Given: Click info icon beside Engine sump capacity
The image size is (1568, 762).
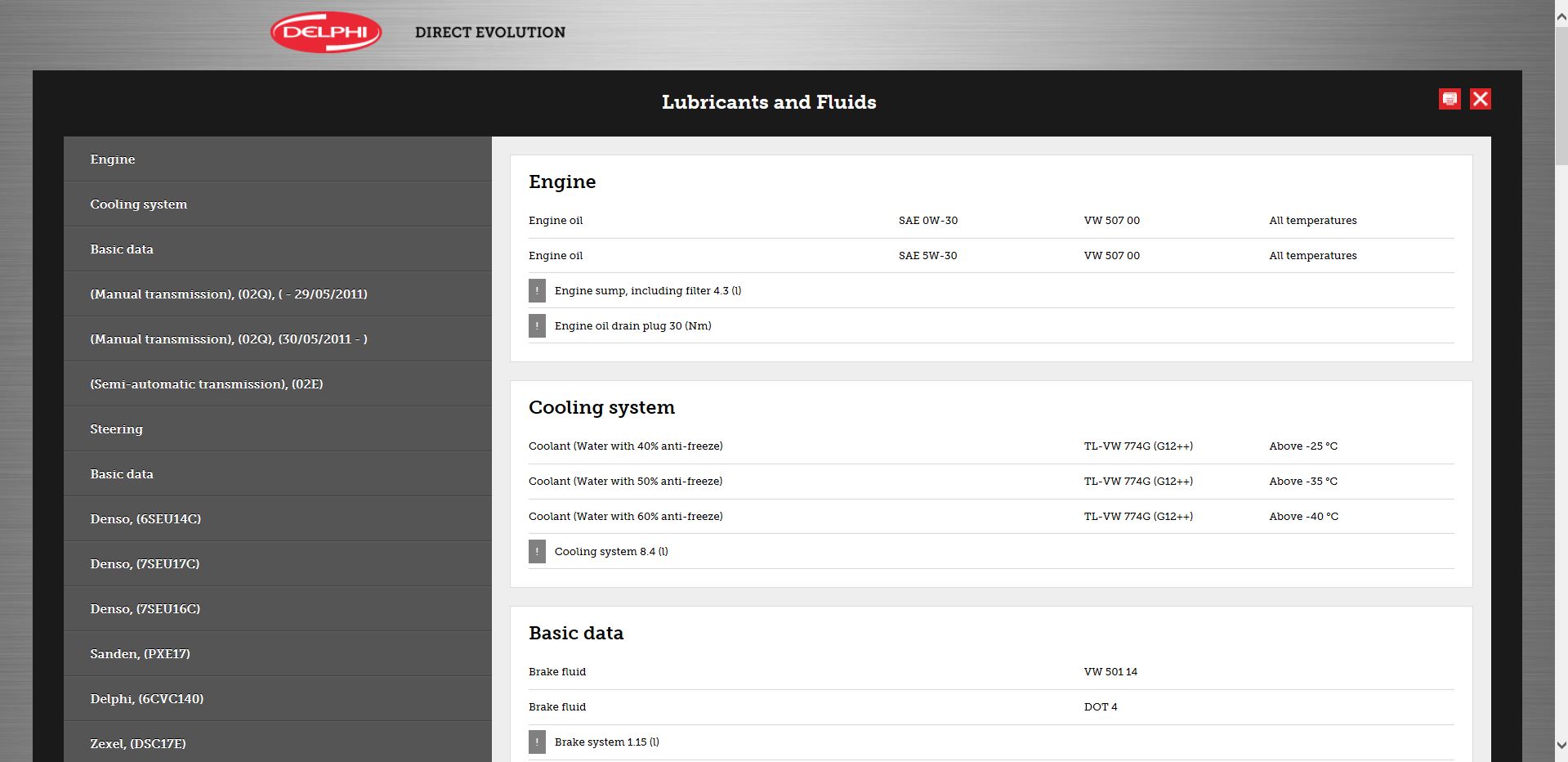Looking at the screenshot, I should 537,290.
